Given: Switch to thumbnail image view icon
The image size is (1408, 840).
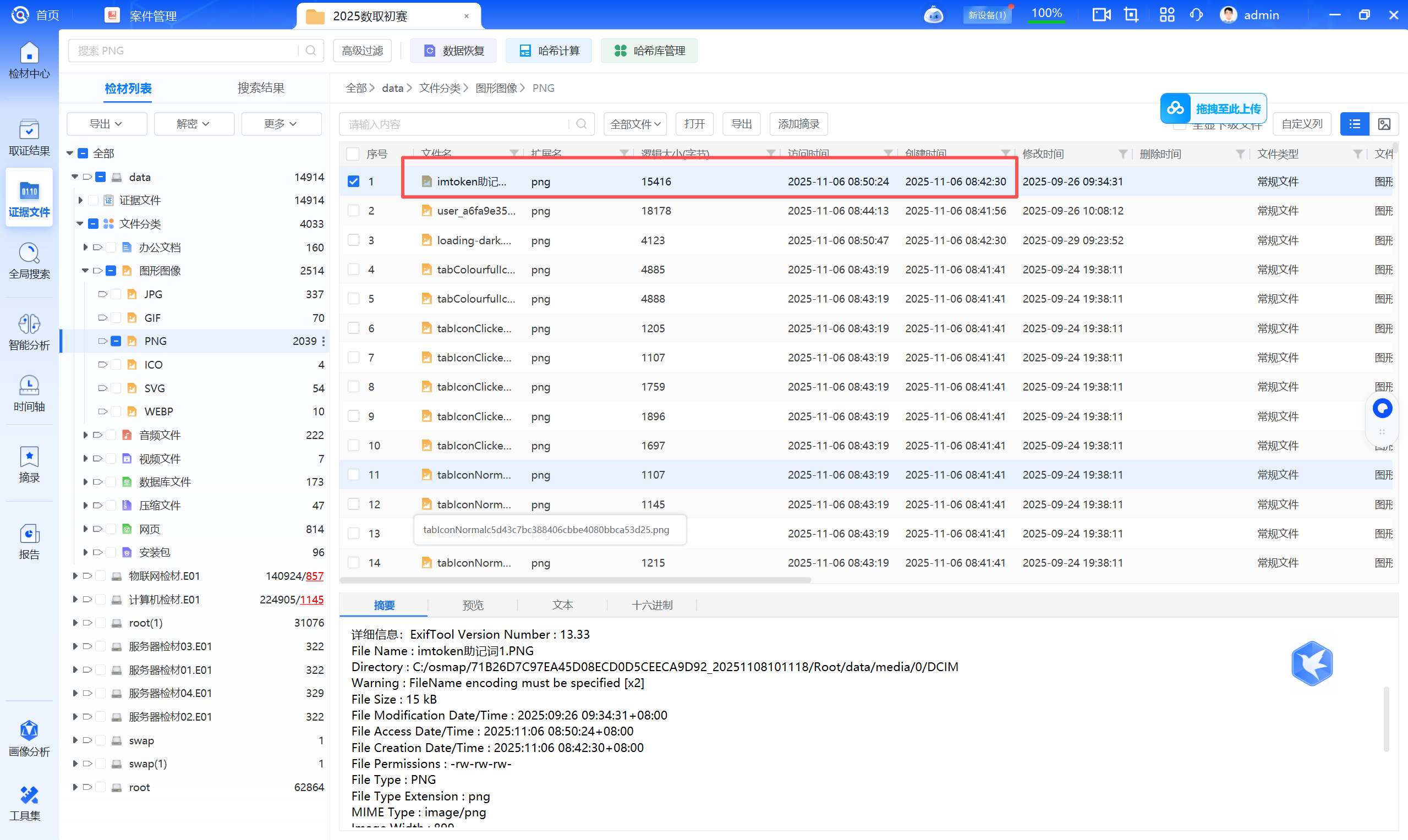Looking at the screenshot, I should click(1384, 124).
